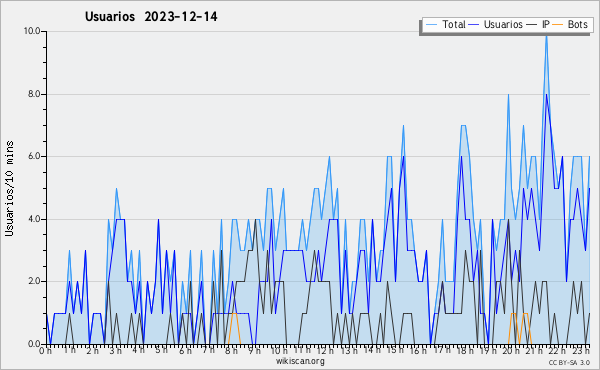Click the x-axis label '12 h'

click(325, 351)
